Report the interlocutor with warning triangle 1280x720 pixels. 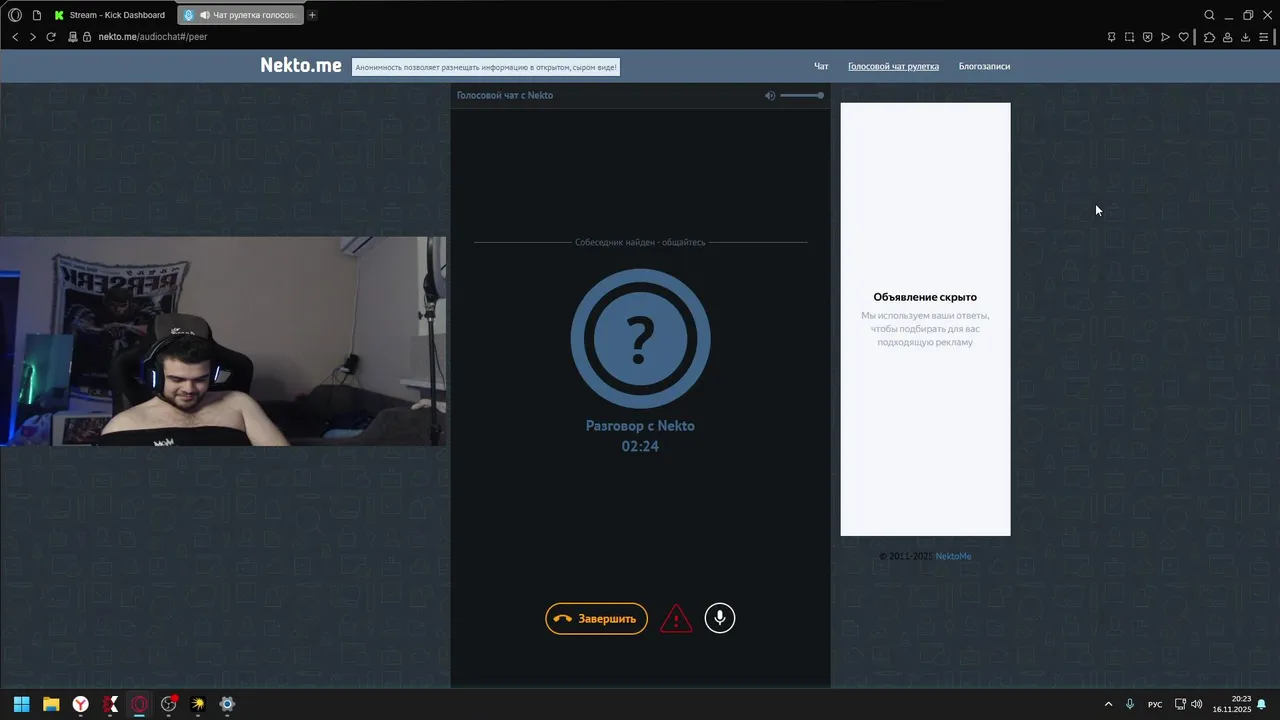676,618
